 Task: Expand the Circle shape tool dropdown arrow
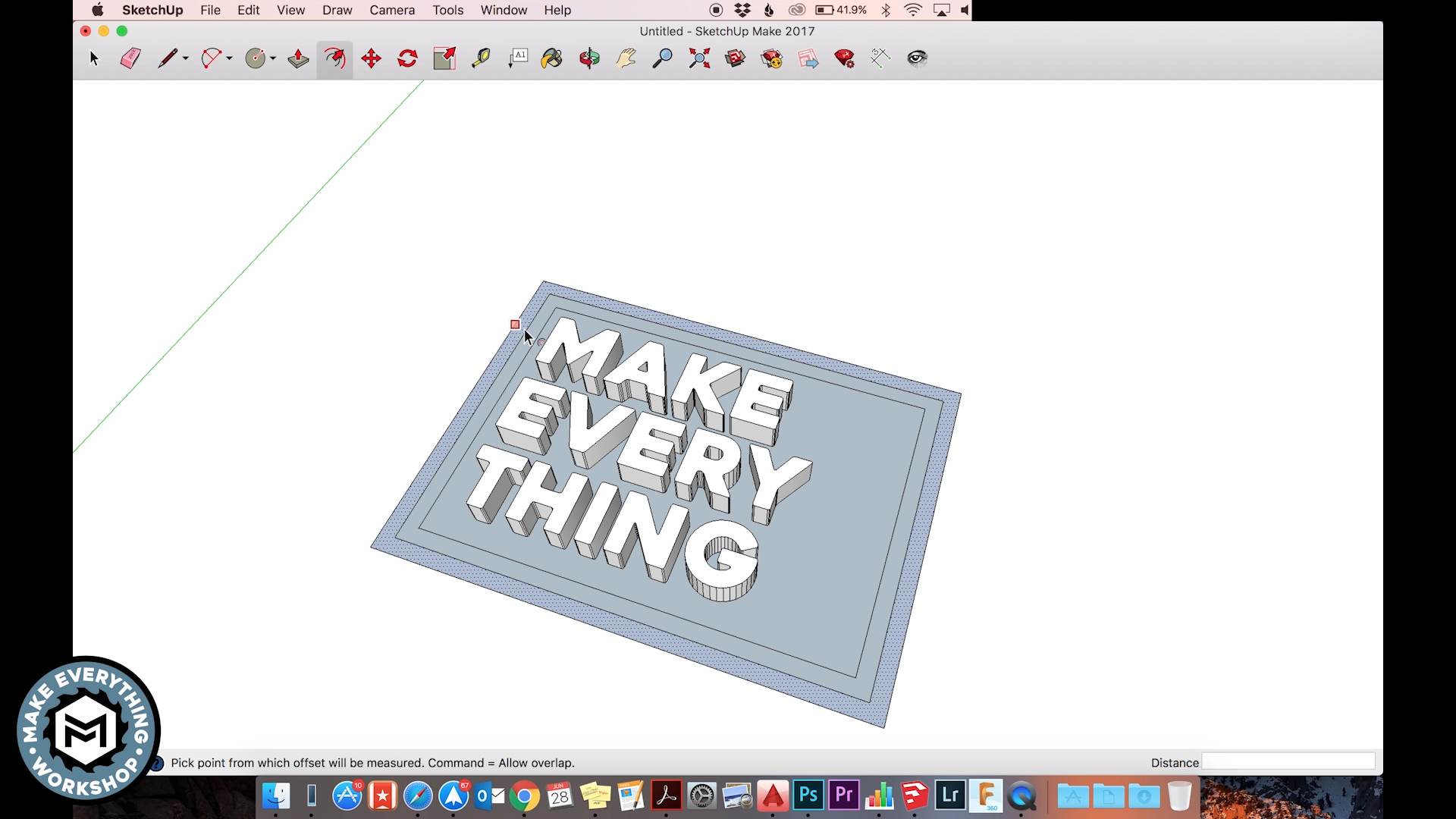273,58
